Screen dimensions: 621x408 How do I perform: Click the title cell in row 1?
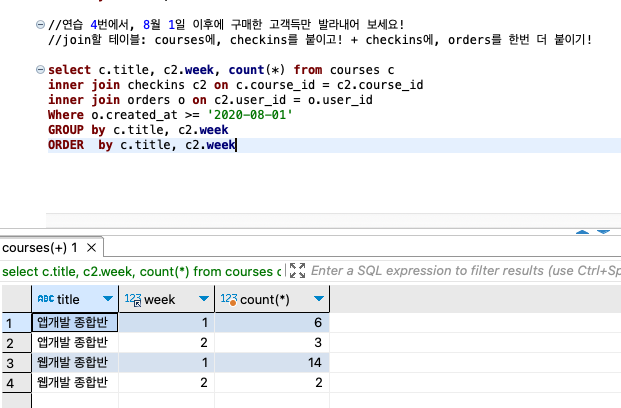click(75, 322)
